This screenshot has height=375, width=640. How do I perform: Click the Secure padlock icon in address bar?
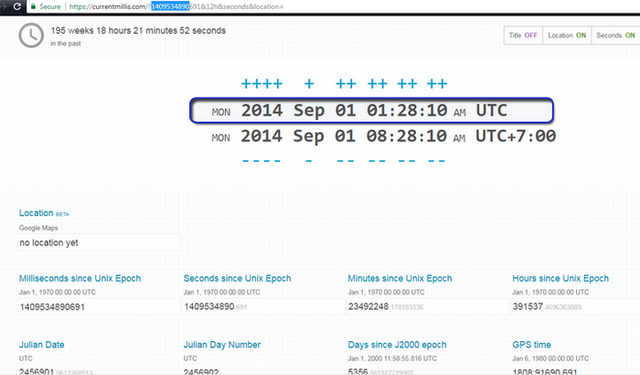33,7
